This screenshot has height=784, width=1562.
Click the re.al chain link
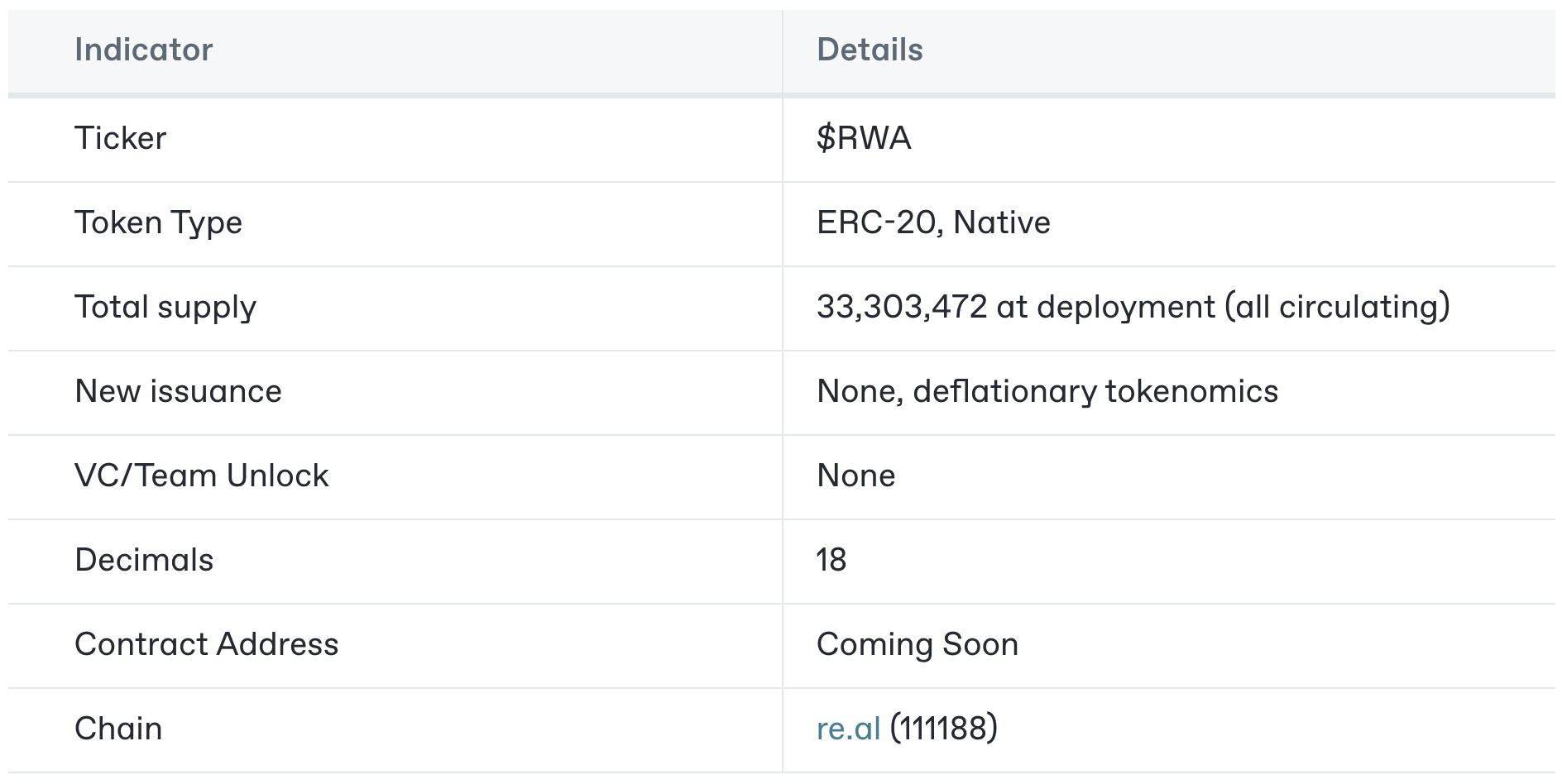point(848,729)
